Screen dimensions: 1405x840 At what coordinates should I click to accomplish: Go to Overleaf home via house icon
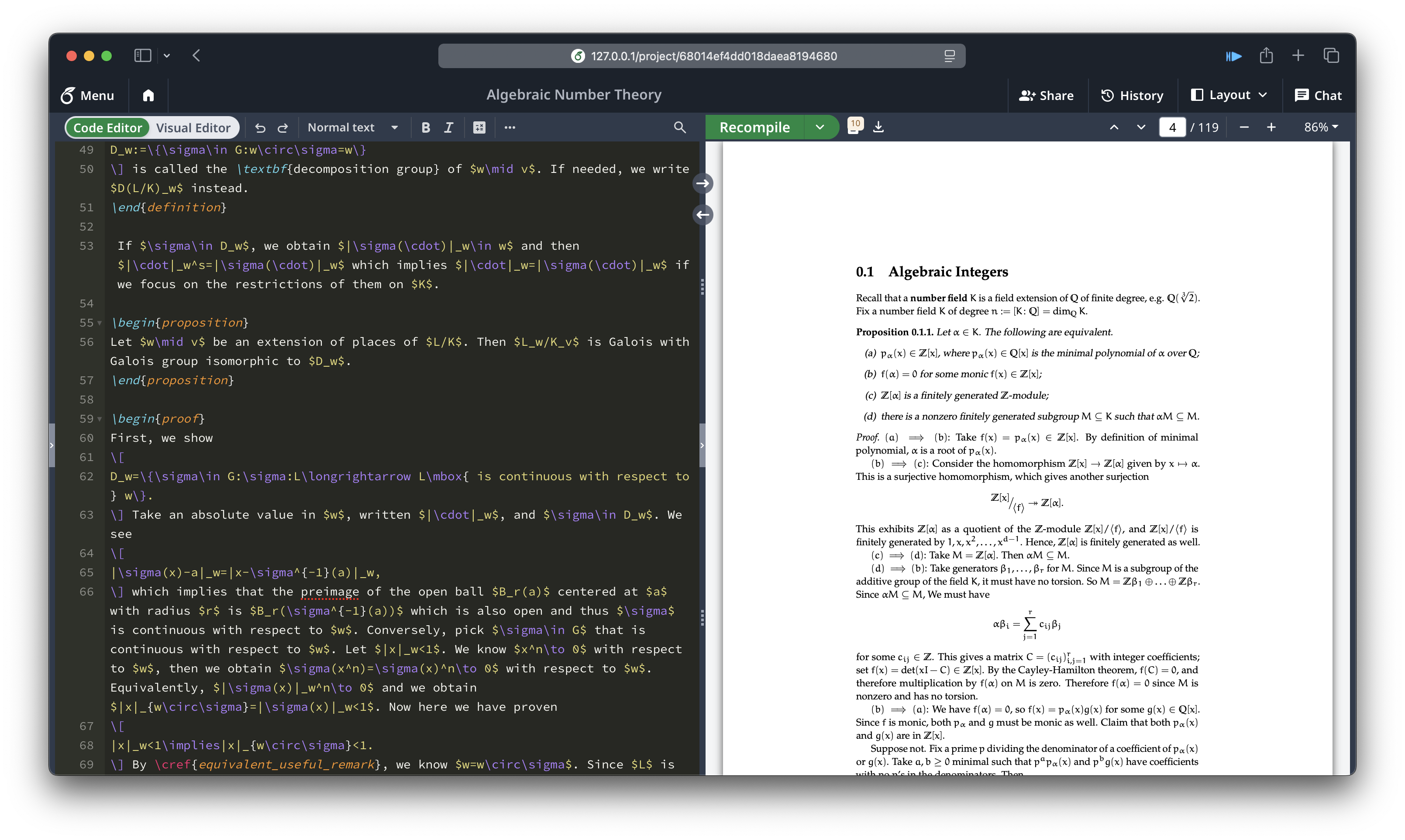click(148, 95)
